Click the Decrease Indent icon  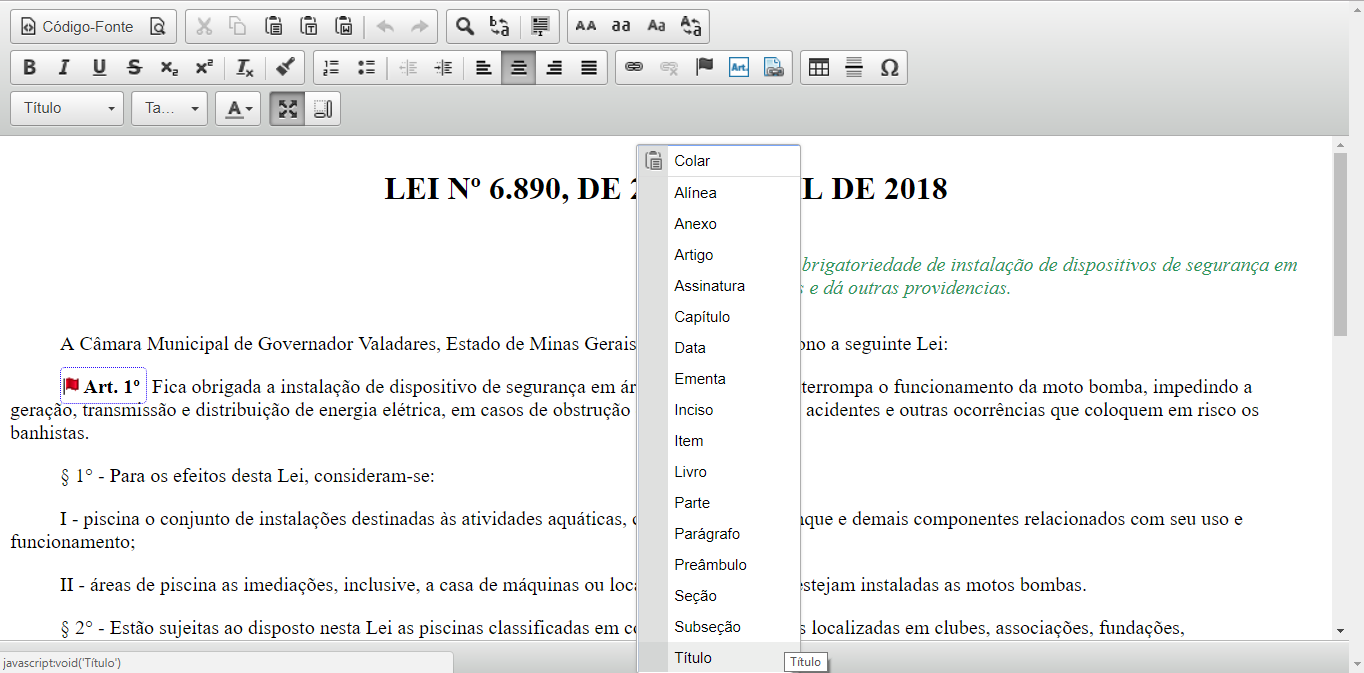click(x=408, y=68)
